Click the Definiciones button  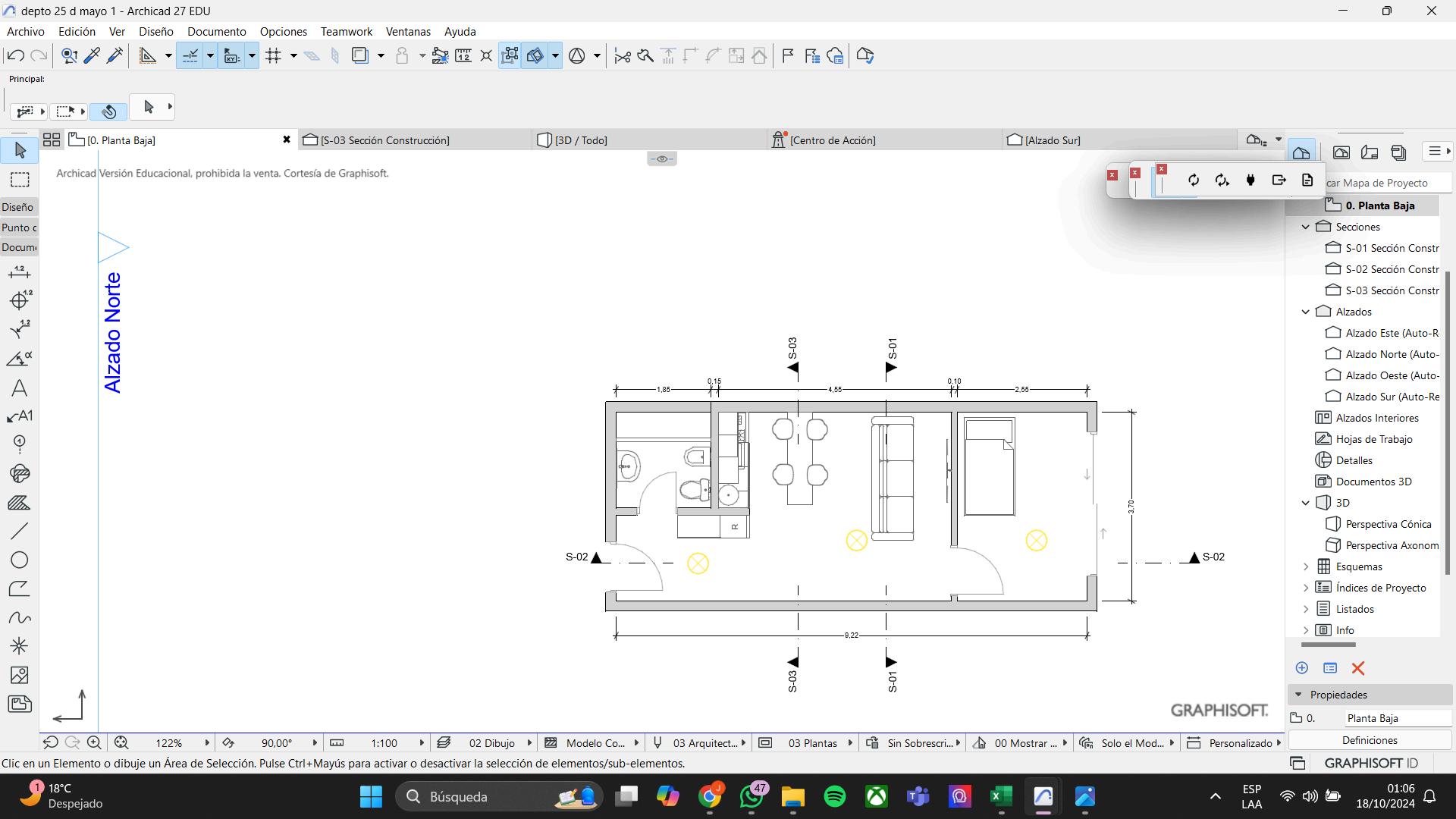click(x=1369, y=740)
